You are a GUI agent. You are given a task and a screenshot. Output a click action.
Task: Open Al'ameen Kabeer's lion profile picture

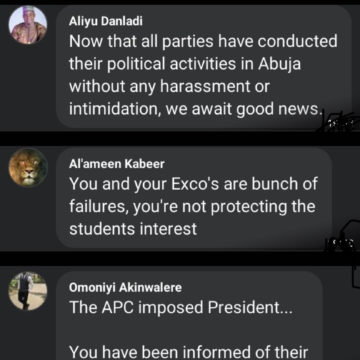pos(28,167)
